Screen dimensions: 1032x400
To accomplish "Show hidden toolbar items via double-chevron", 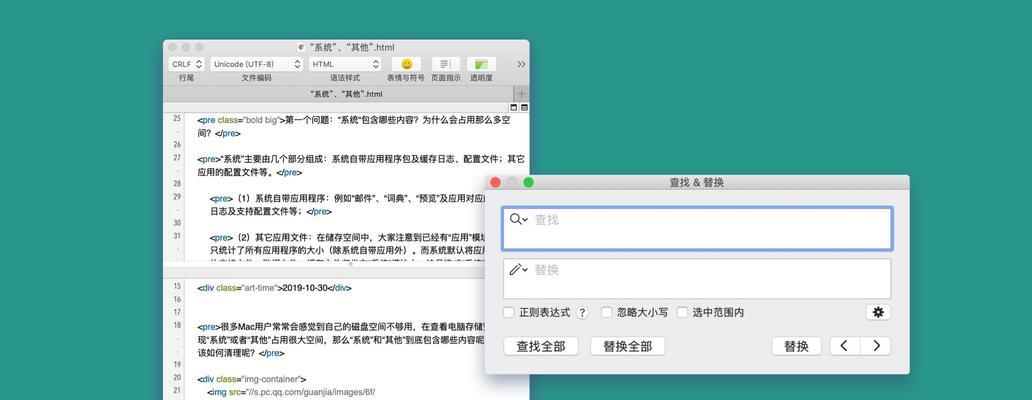I will coord(521,64).
